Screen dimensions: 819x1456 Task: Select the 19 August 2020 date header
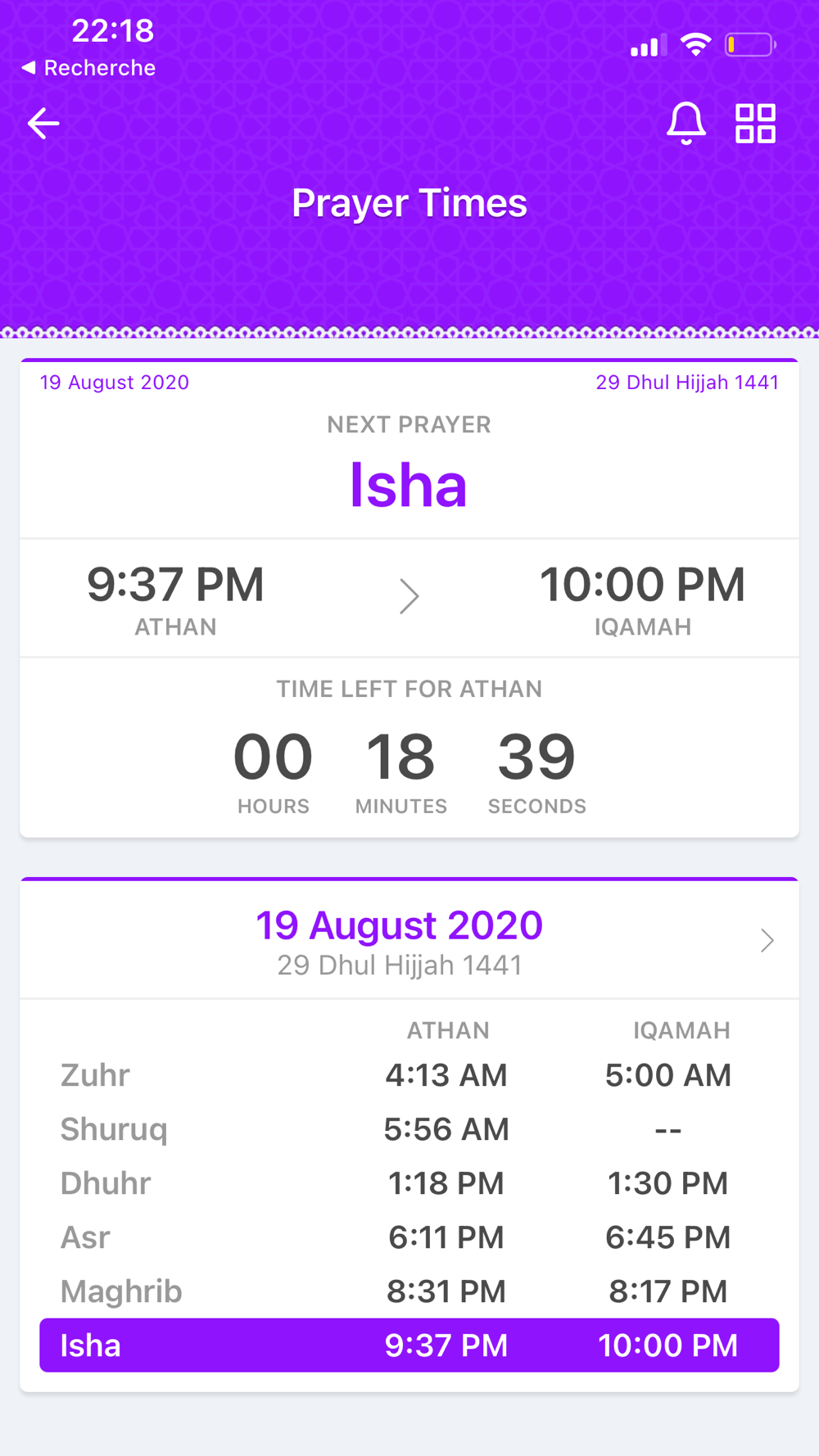(399, 925)
